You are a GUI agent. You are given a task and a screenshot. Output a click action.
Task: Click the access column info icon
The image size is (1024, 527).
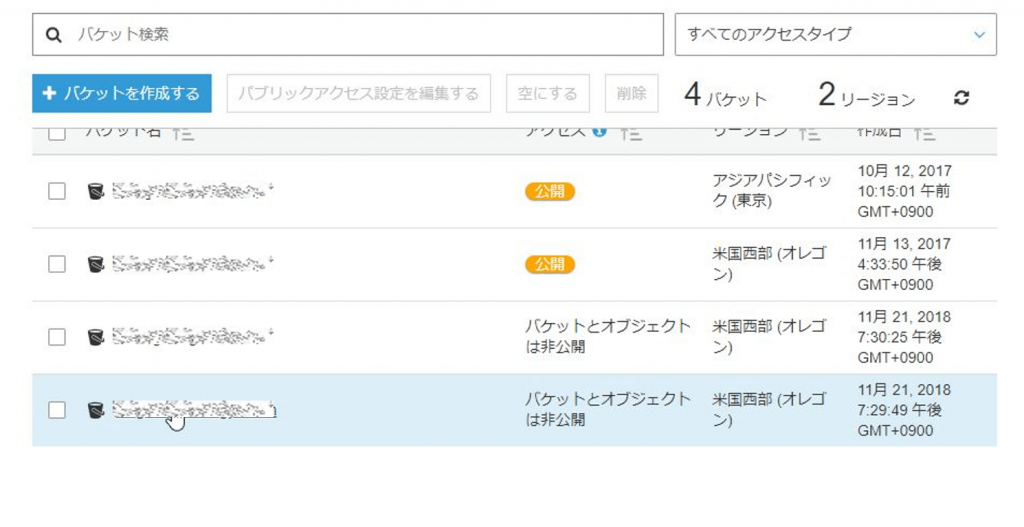(599, 131)
